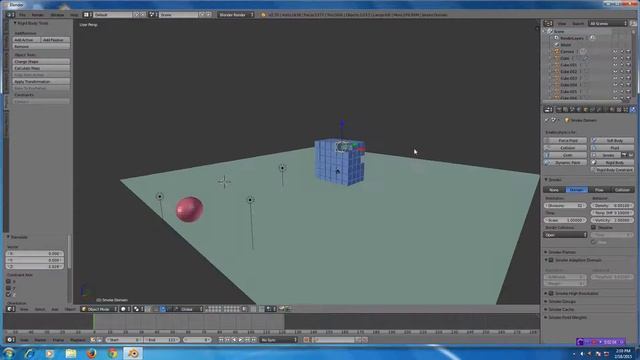Jump to the first frame of the timeline

tap(221, 340)
